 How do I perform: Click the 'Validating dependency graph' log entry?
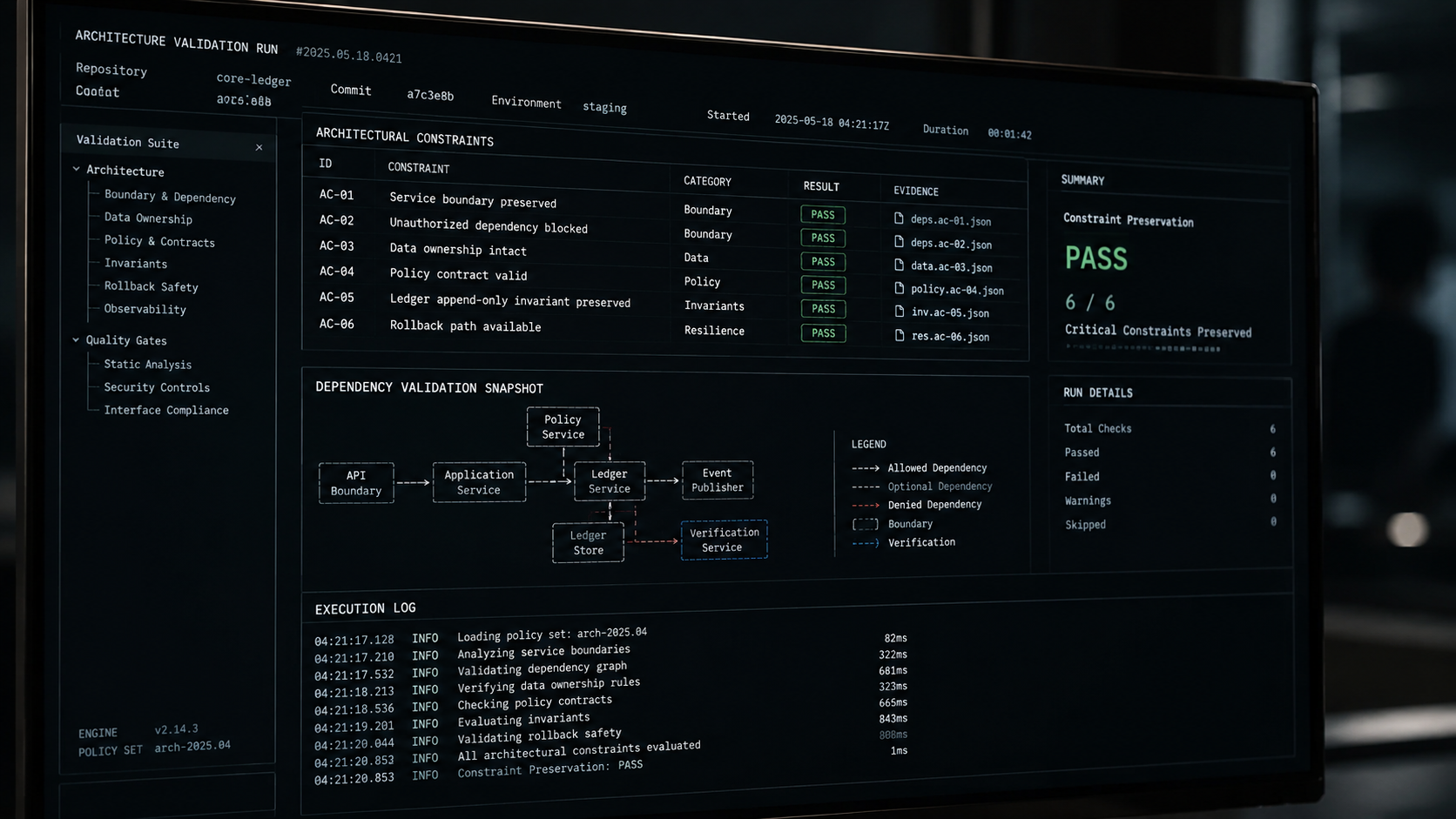(x=543, y=668)
